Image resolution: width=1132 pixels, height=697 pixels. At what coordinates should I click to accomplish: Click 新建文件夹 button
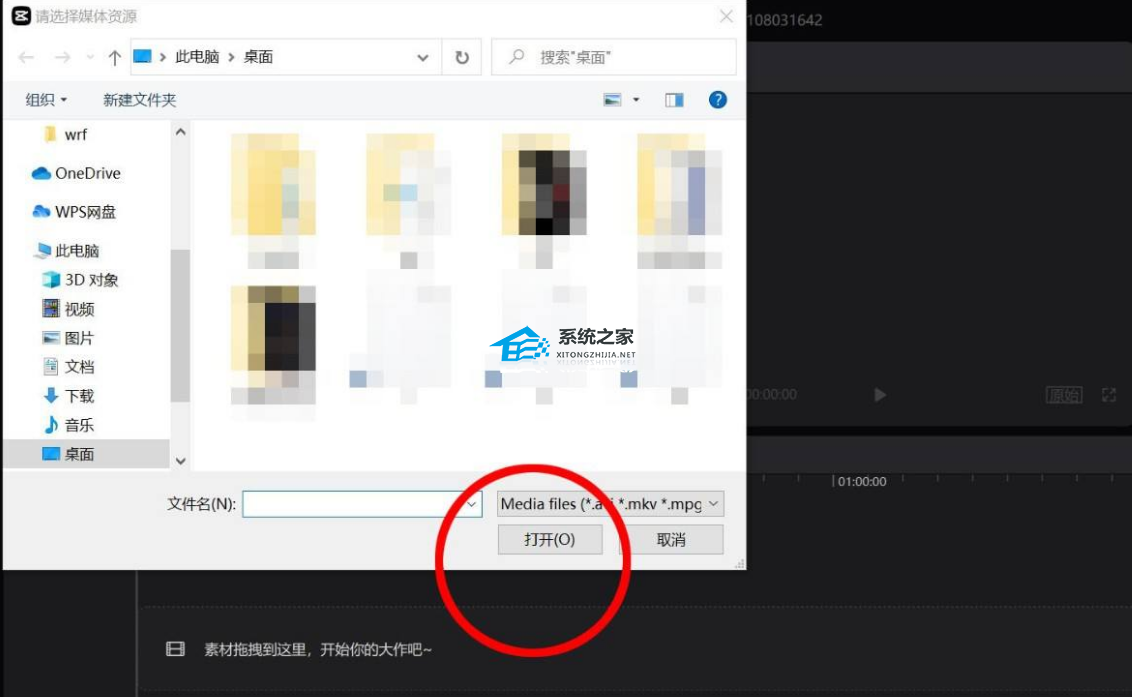click(x=139, y=100)
